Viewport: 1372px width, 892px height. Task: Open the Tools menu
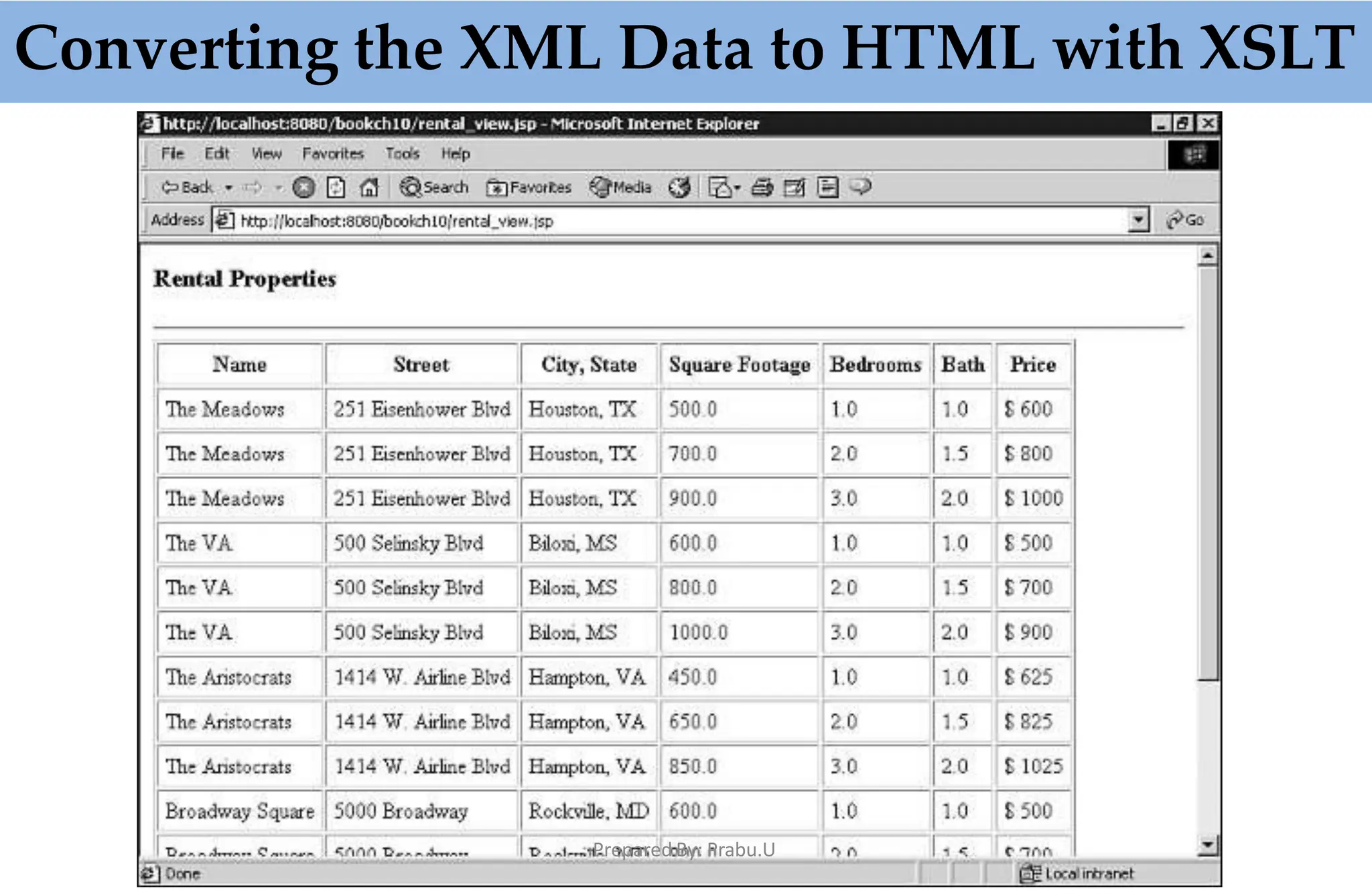coord(402,154)
